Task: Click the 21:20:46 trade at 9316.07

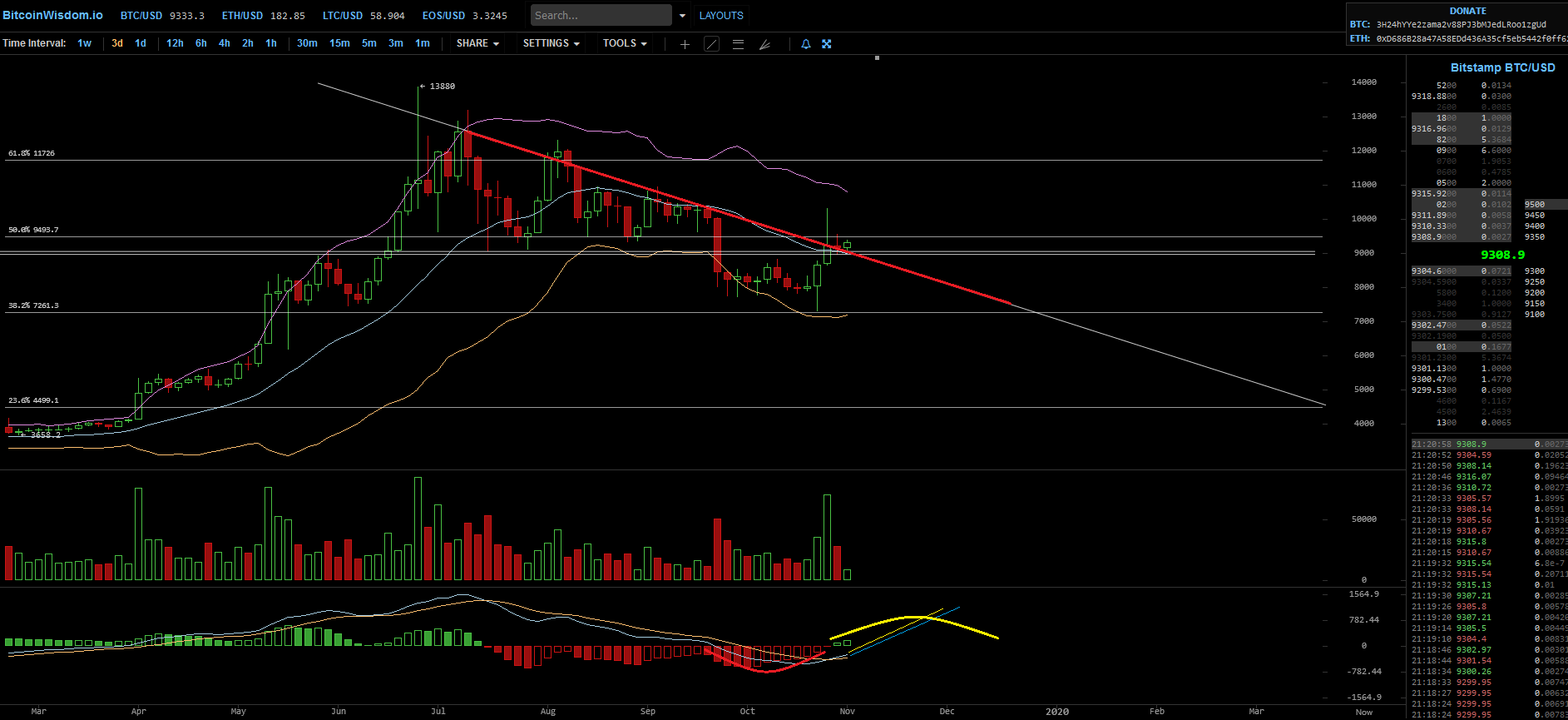Action: pos(1489,477)
